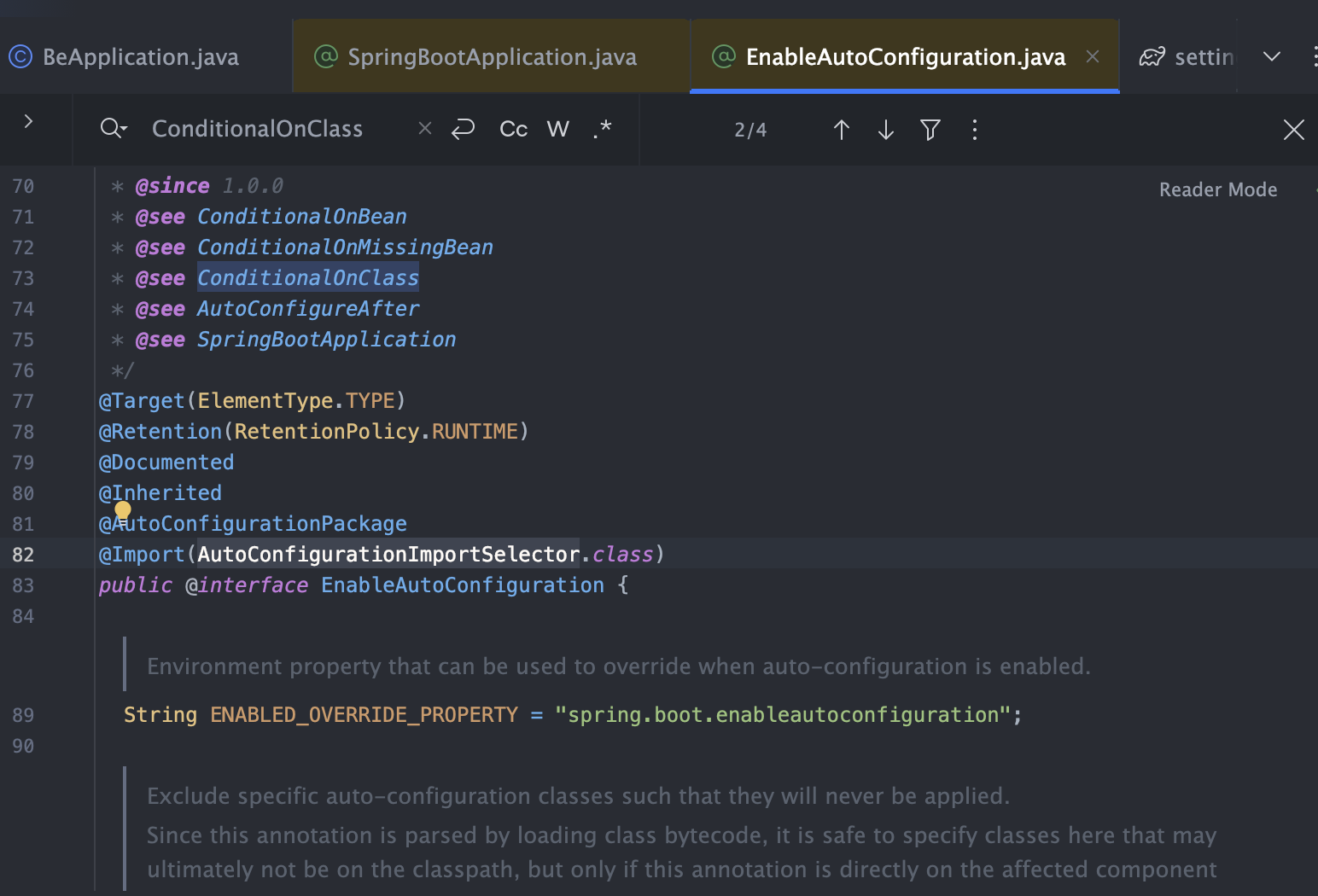The width and height of the screenshot is (1318, 896).
Task: Close the find bar
Action: [1294, 130]
